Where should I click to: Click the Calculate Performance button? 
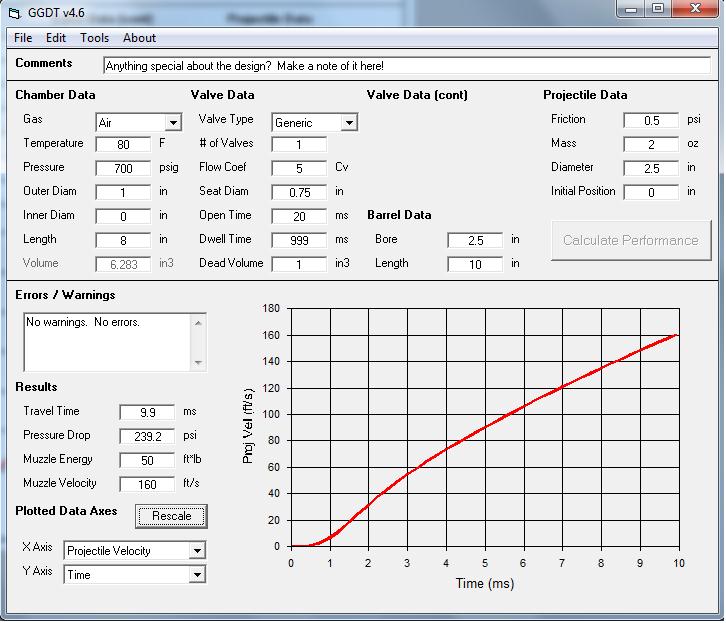630,240
